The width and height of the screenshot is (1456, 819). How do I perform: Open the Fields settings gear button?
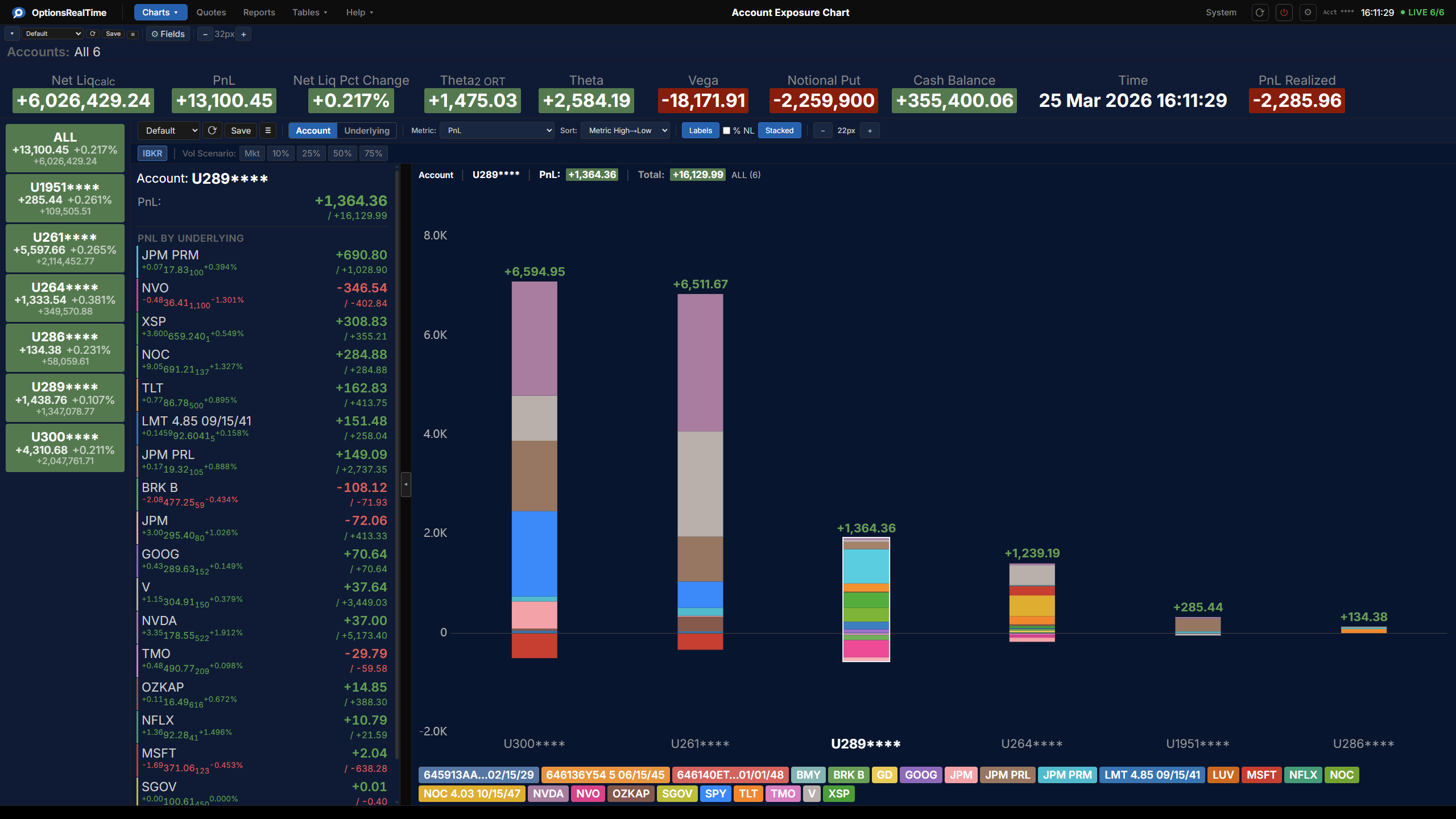tap(168, 34)
